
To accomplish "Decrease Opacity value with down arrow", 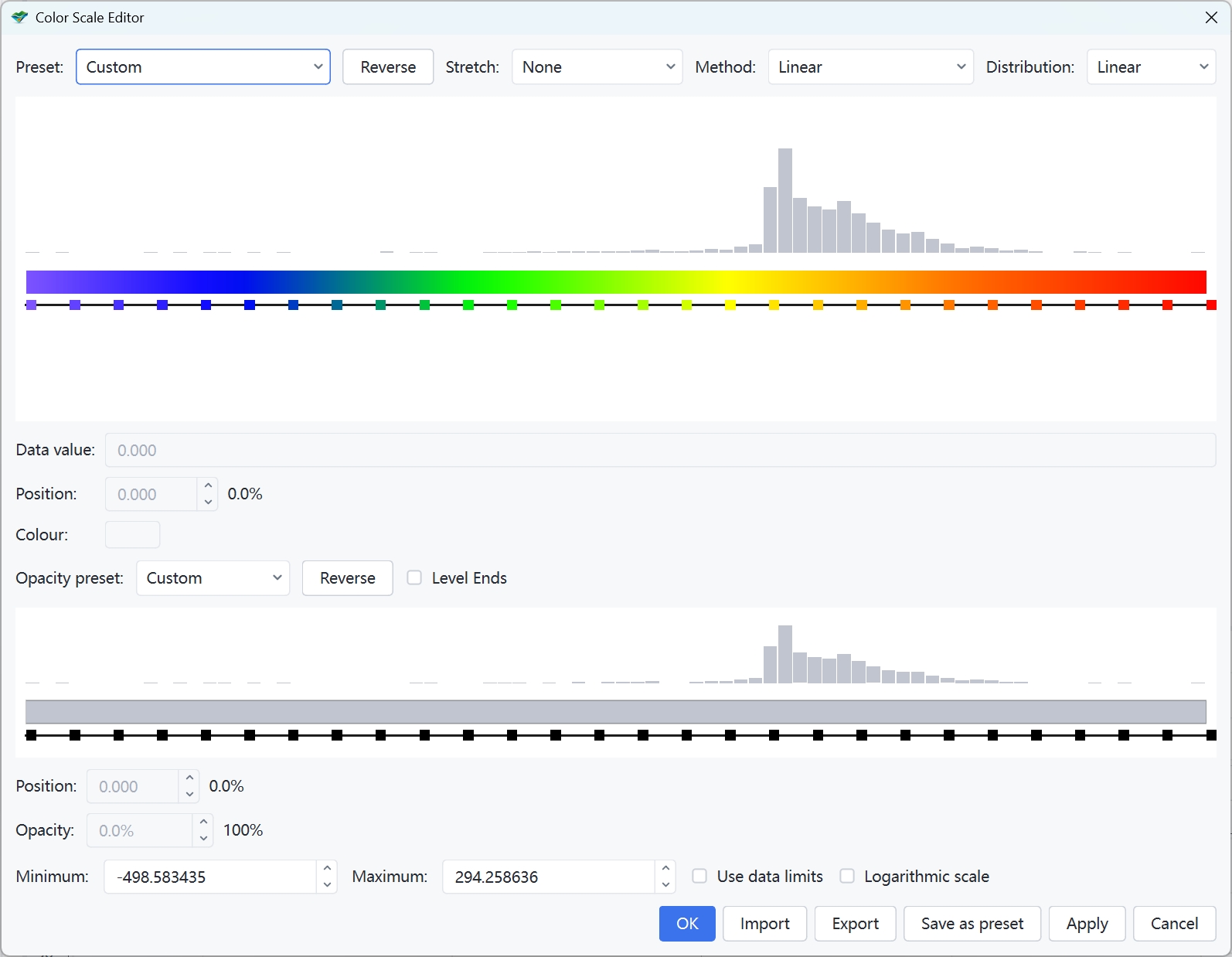I will (x=203, y=839).
